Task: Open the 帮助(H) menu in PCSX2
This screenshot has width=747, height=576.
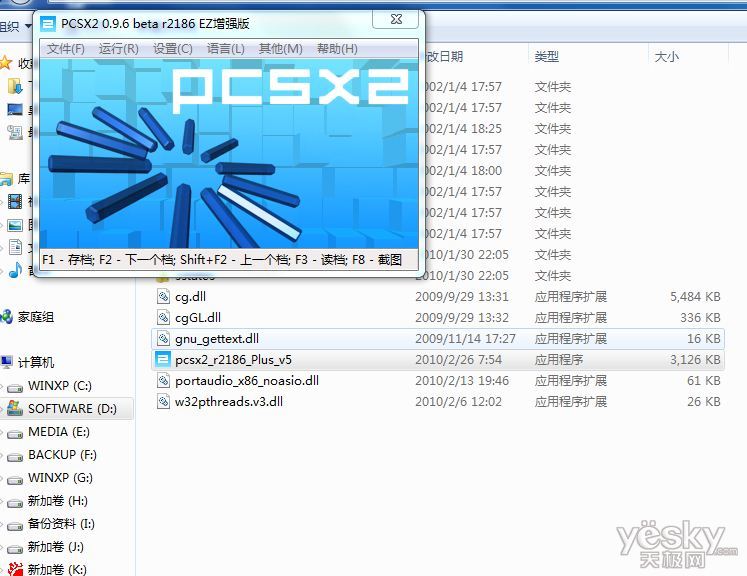Action: click(337, 49)
